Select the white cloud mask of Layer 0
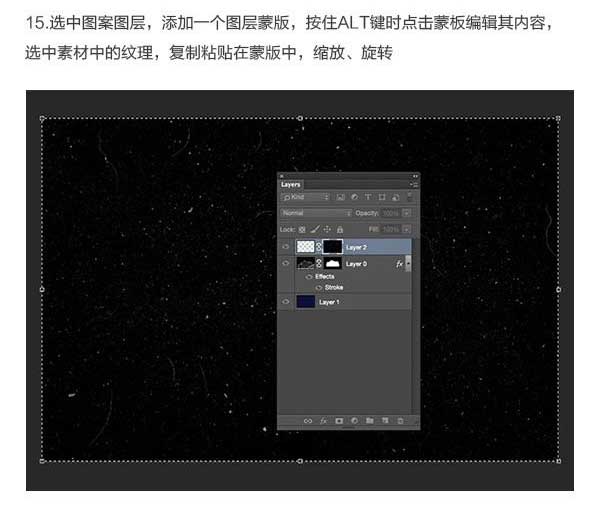600x510 pixels. (333, 263)
